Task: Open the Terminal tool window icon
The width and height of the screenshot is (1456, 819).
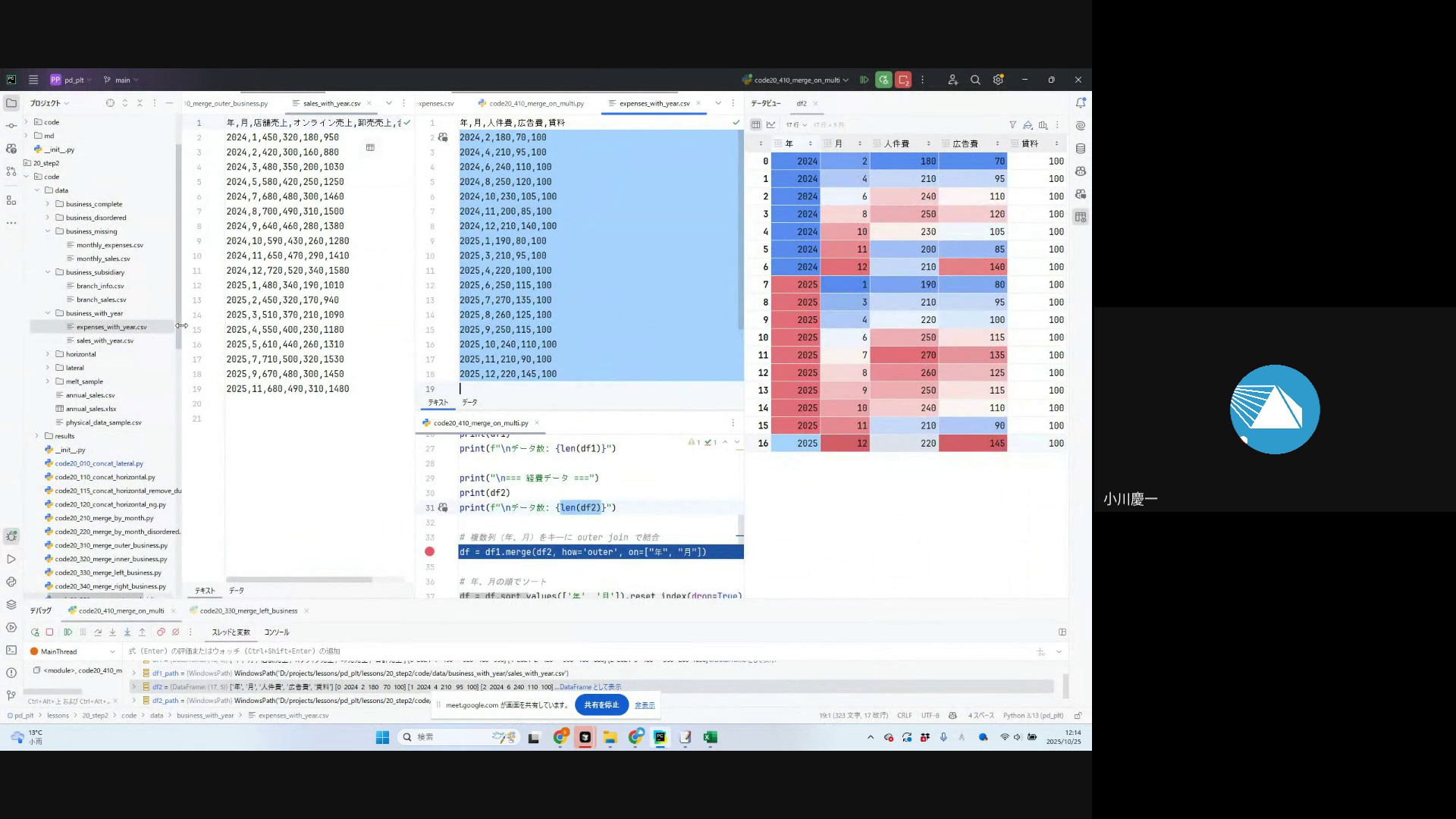Action: click(11, 650)
